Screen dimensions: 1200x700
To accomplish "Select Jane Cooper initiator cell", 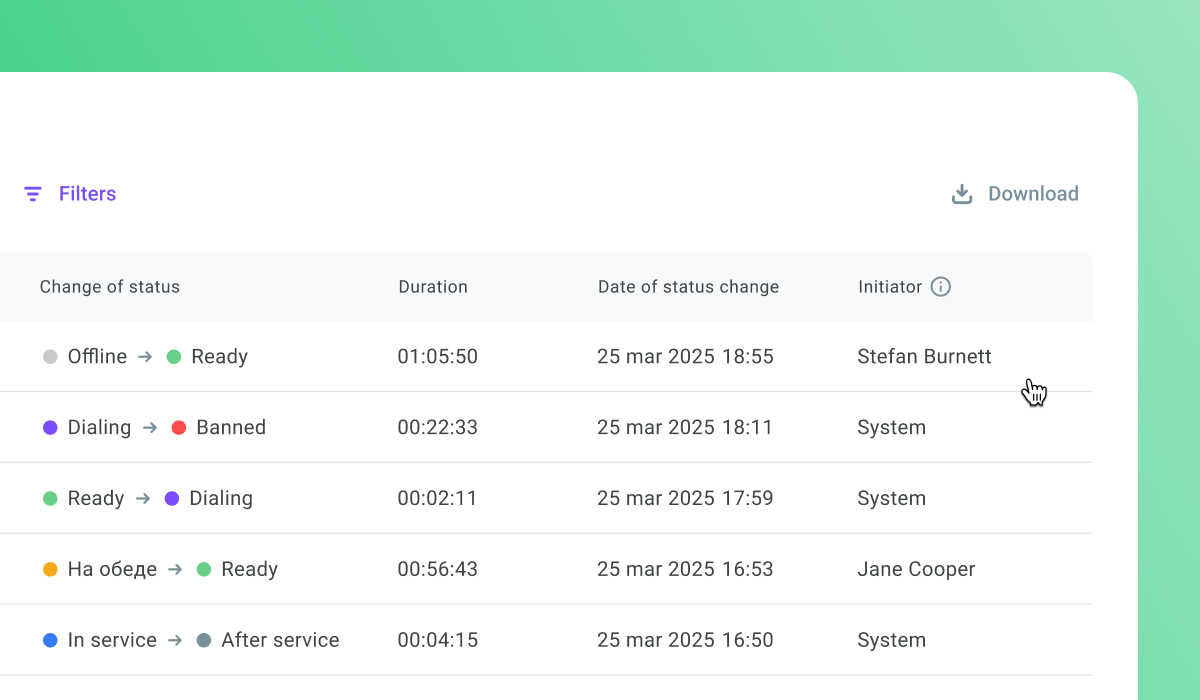I will (x=916, y=570).
